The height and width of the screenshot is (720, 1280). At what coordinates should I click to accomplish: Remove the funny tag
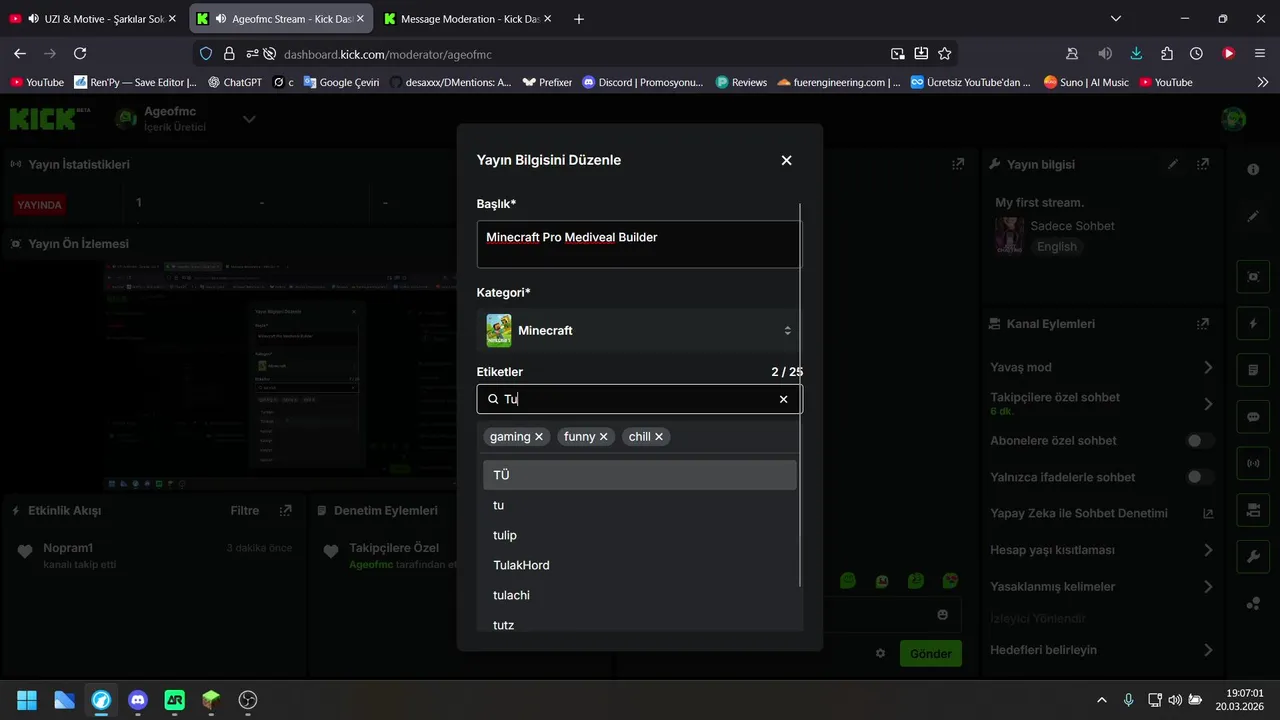tap(603, 437)
